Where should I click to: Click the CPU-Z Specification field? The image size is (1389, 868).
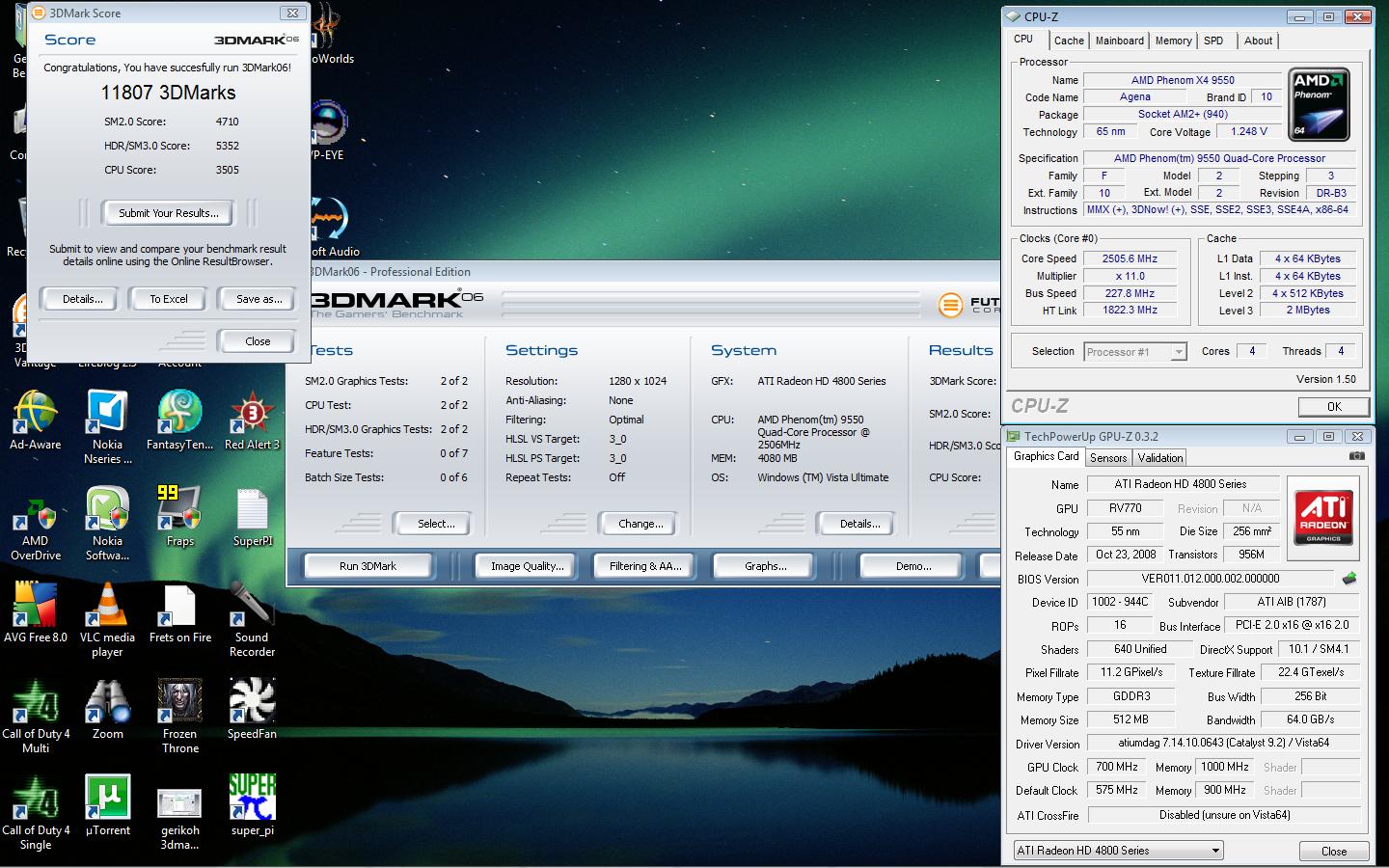coord(1219,158)
